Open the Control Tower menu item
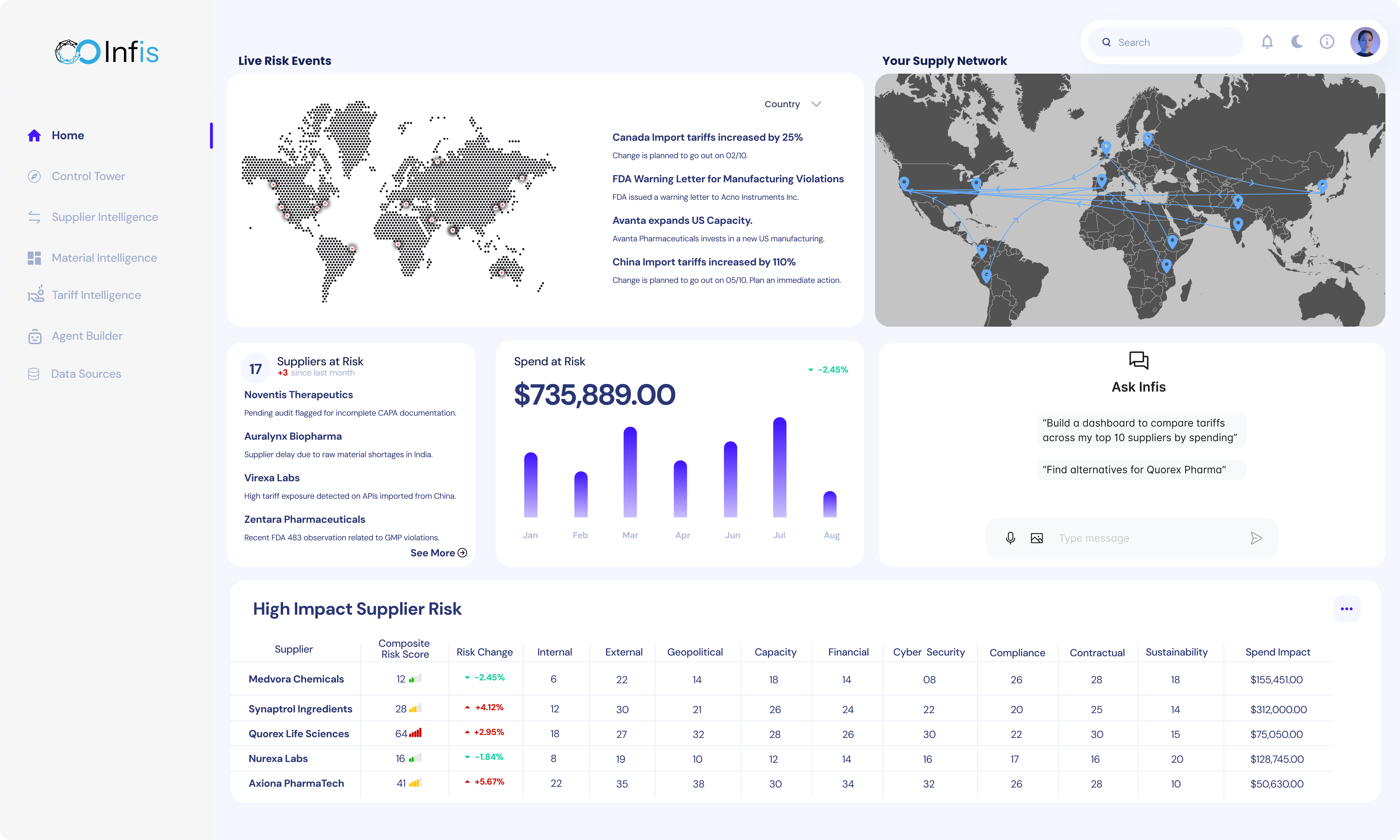This screenshot has width=1400, height=840. (x=88, y=176)
